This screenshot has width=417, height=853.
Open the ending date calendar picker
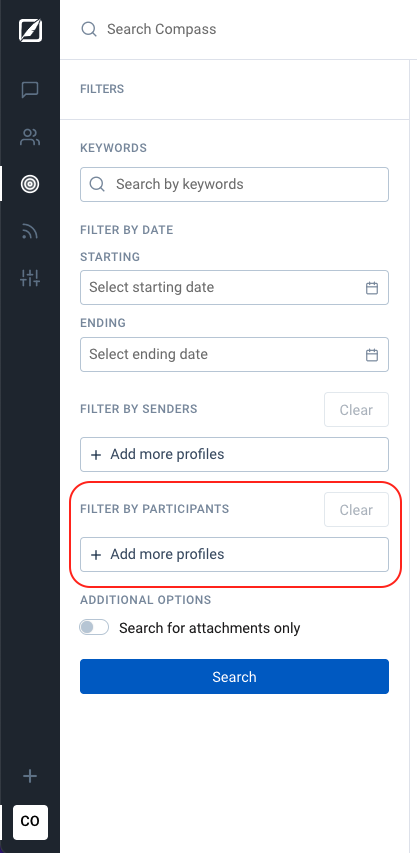pos(372,355)
